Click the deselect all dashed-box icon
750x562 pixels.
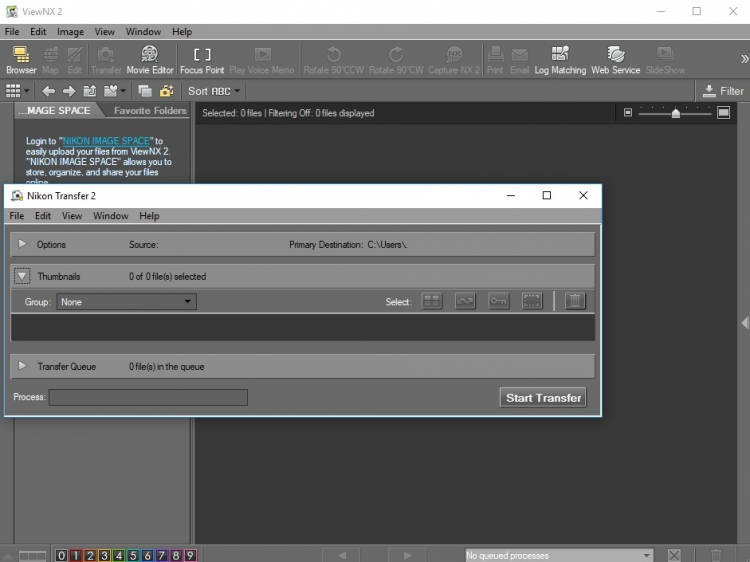point(532,301)
